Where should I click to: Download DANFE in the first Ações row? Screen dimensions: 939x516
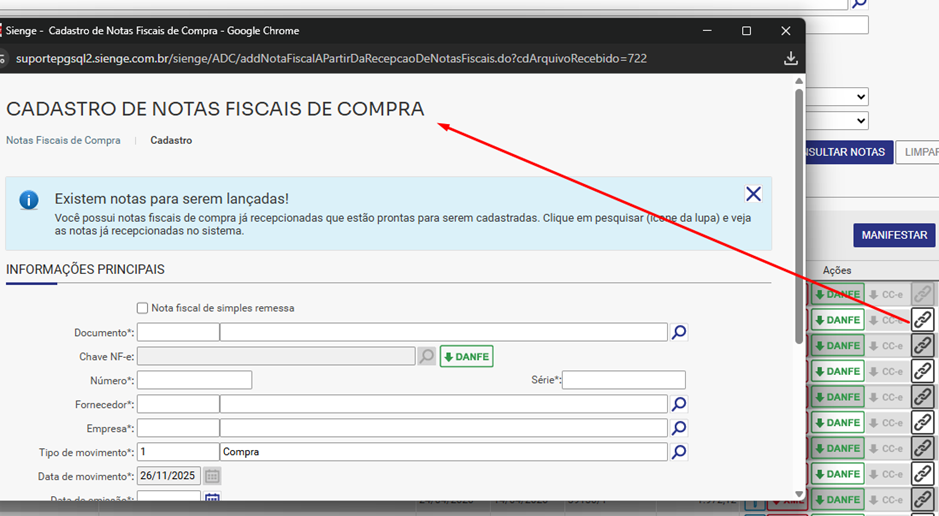pyautogui.click(x=838, y=294)
